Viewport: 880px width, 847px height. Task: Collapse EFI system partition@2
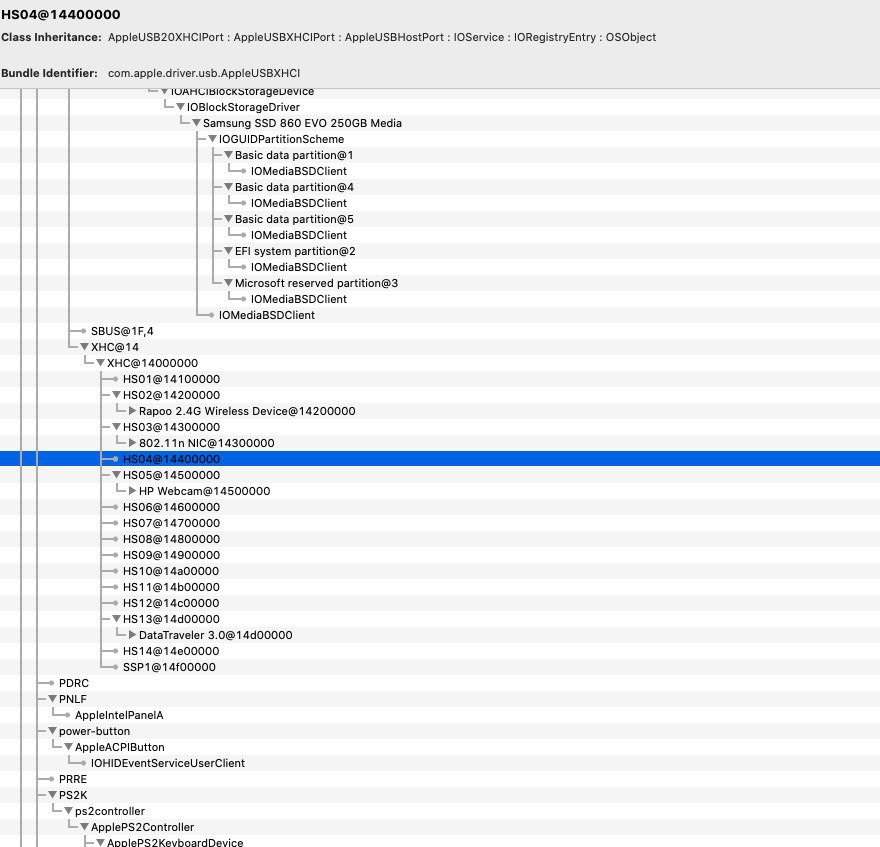(x=228, y=250)
